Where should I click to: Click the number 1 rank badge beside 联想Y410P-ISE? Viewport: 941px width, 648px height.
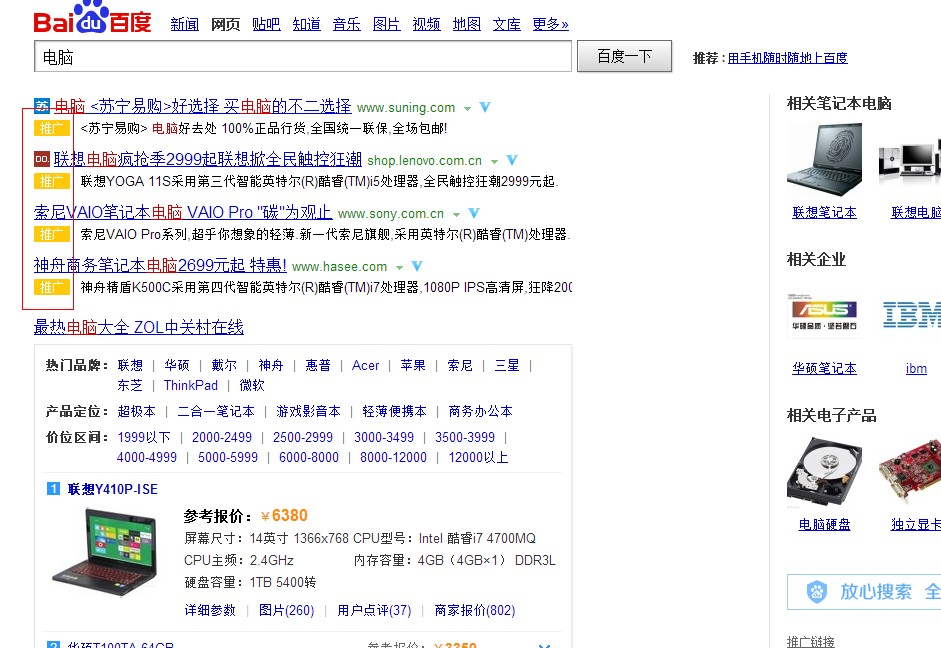point(53,488)
